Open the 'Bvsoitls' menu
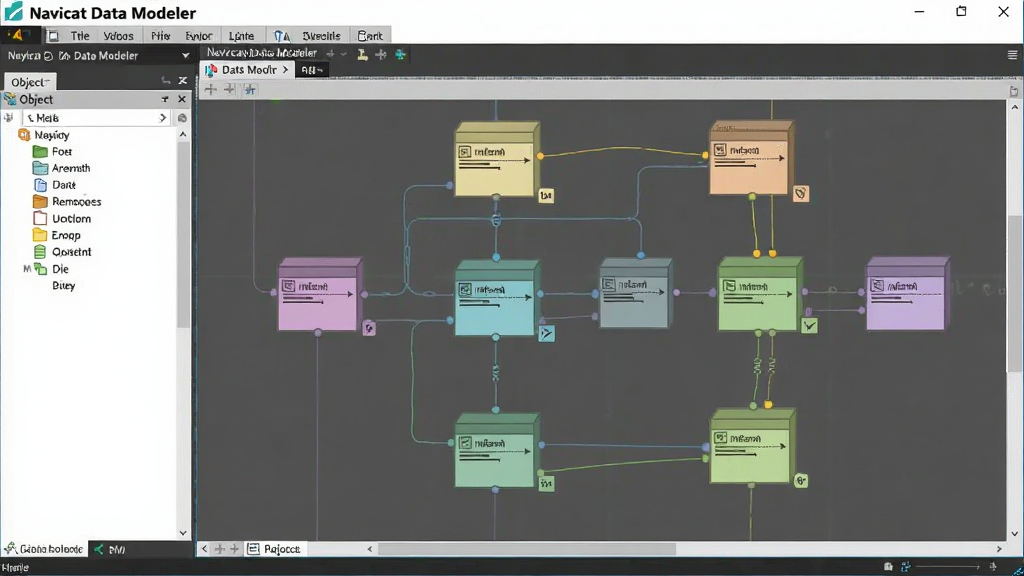The width and height of the screenshot is (1024, 576). 321,36
